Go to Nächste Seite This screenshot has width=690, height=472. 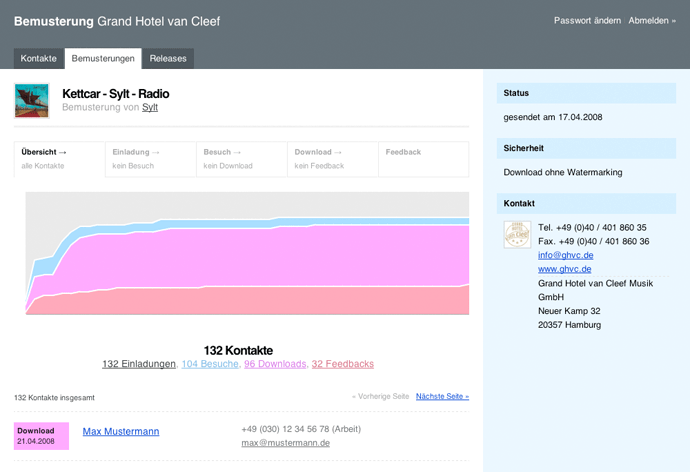(x=442, y=396)
